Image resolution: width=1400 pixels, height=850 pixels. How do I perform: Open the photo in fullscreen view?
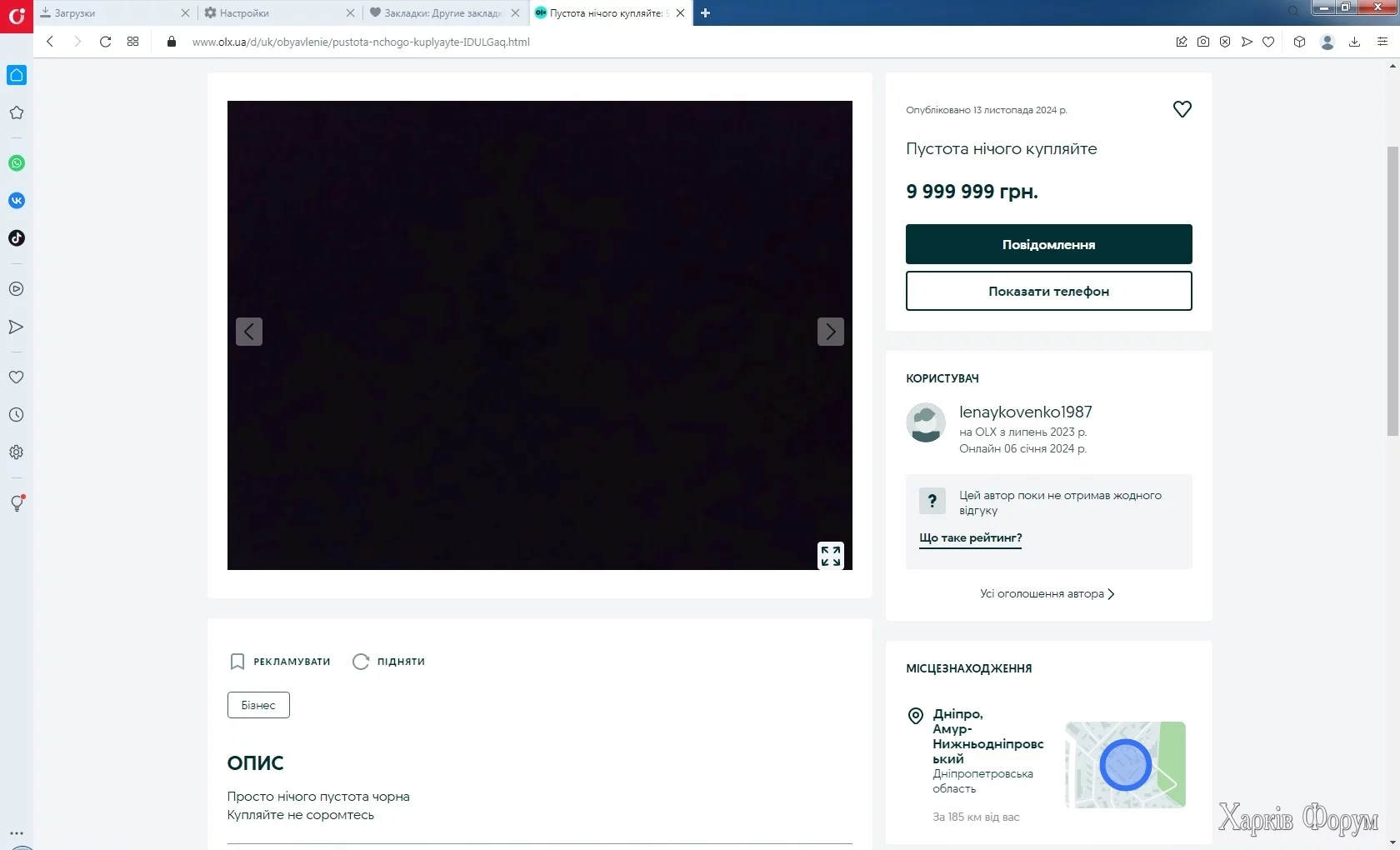[831, 556]
